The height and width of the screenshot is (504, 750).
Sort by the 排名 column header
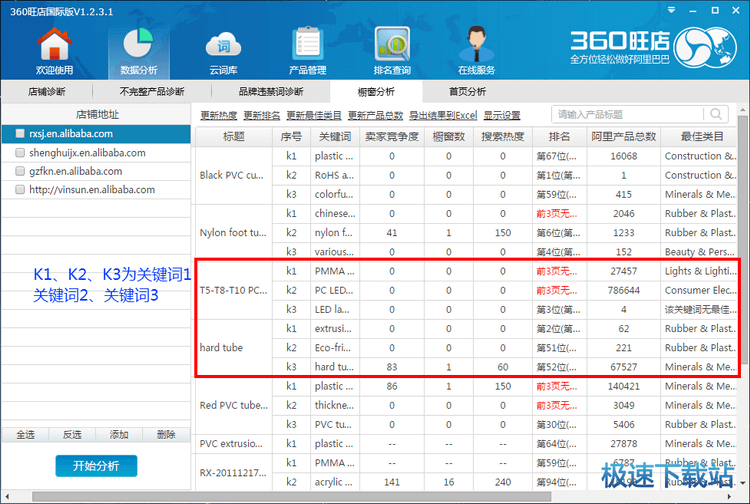[559, 137]
